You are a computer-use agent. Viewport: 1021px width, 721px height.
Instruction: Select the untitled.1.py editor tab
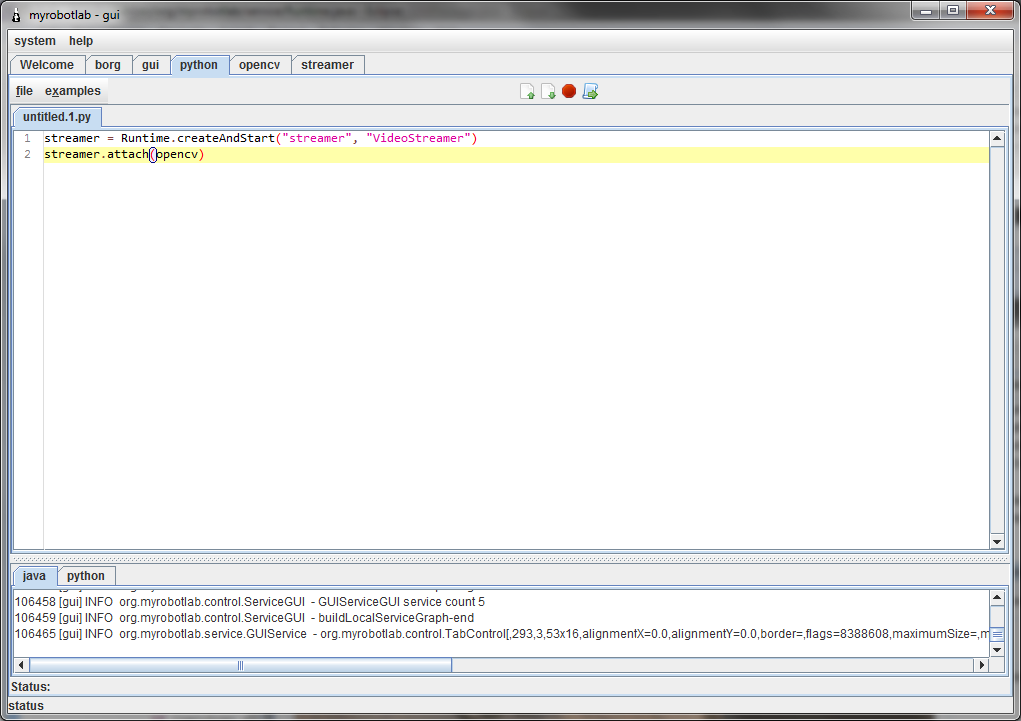pos(57,117)
